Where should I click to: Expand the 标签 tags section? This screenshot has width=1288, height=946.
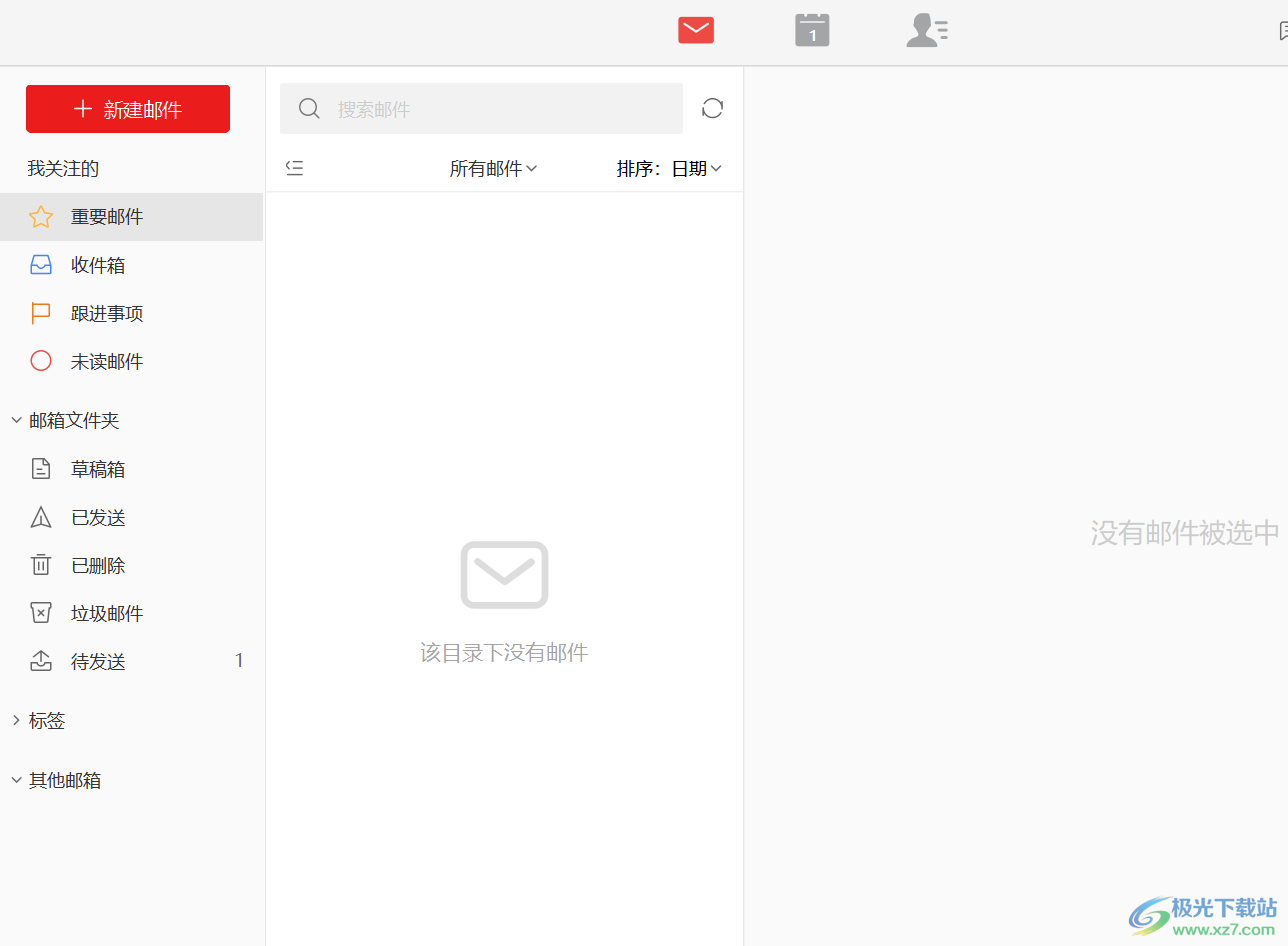click(x=38, y=721)
